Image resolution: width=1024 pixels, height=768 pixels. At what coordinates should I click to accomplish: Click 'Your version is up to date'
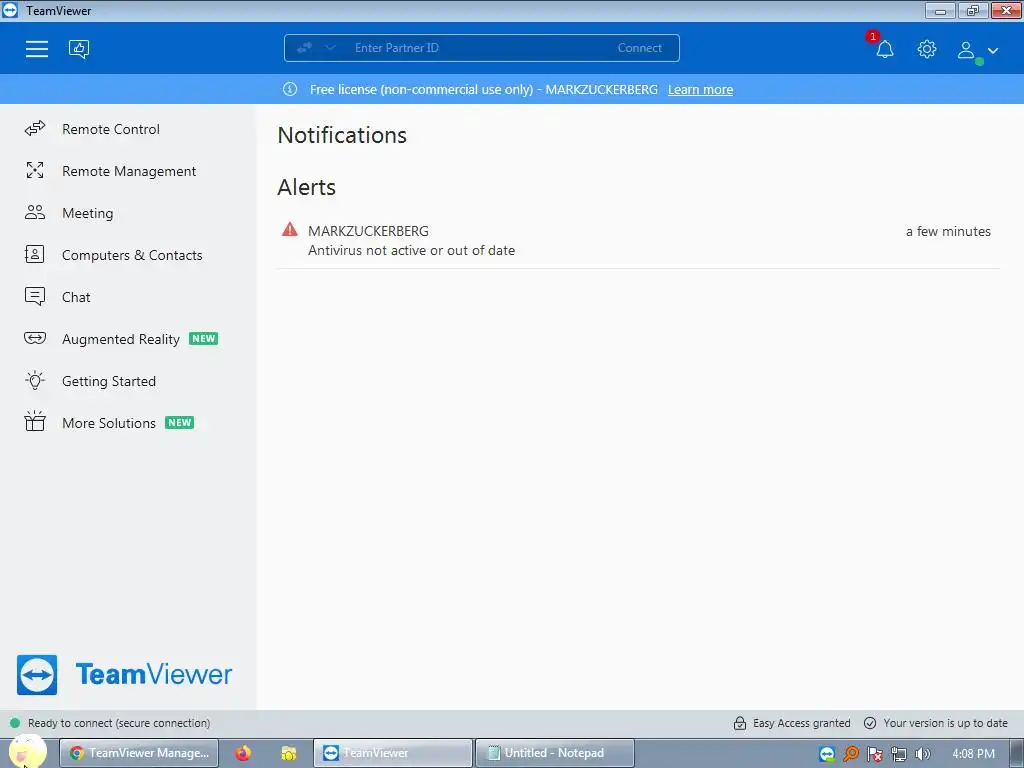[x=945, y=723]
